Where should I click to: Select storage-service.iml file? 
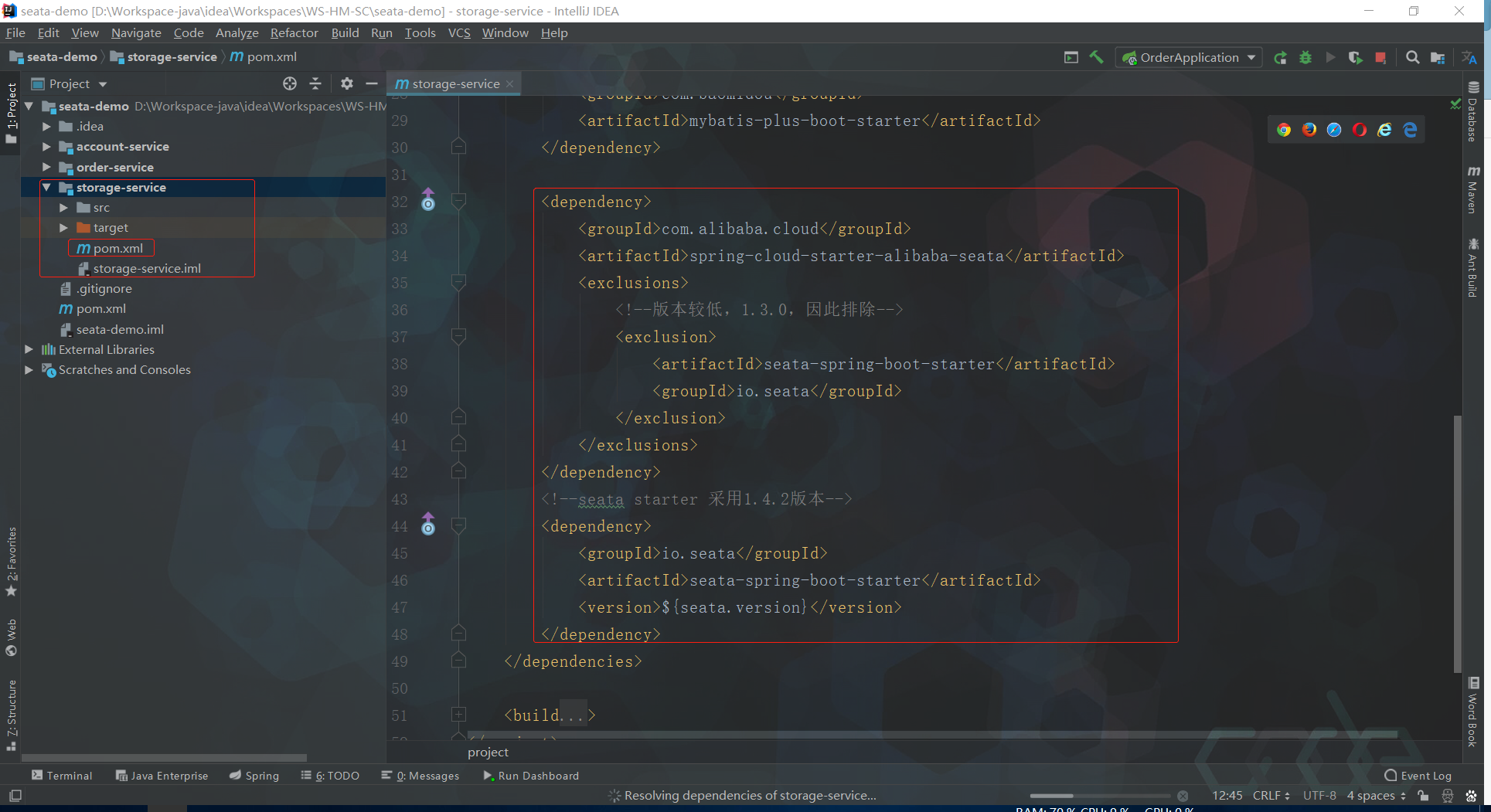[139, 268]
